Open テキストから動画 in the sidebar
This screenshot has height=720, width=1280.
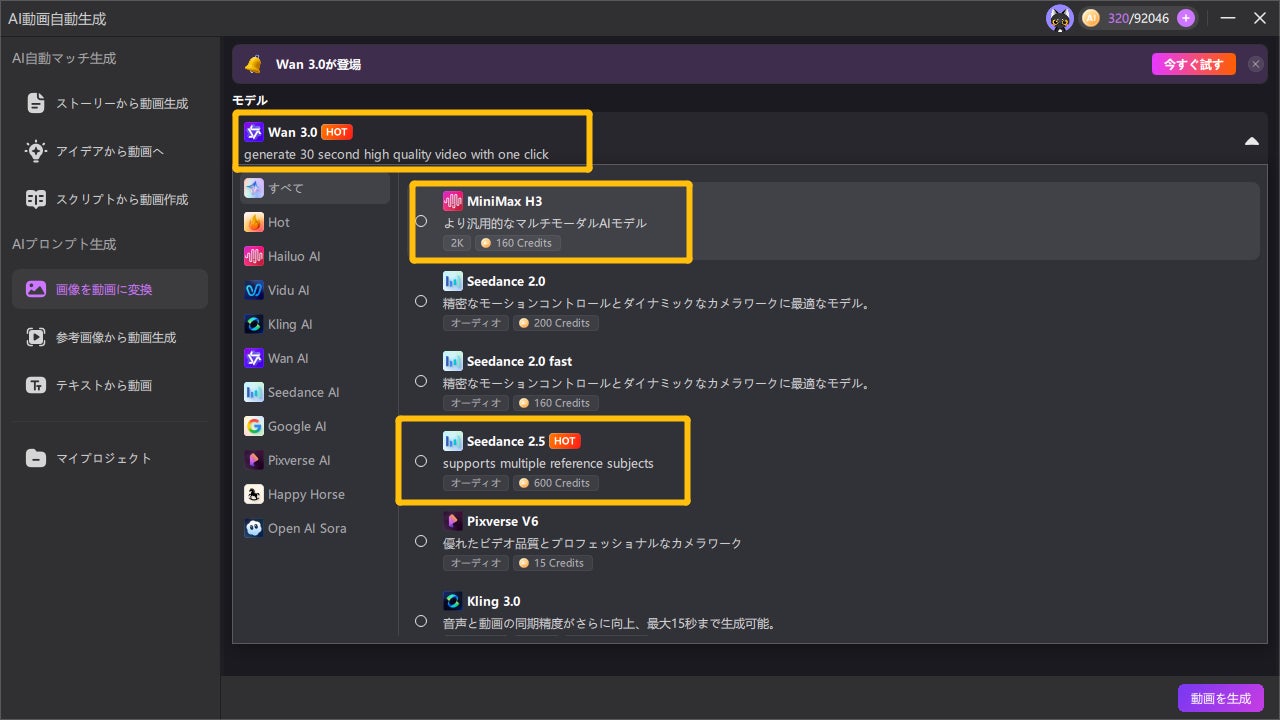point(110,385)
